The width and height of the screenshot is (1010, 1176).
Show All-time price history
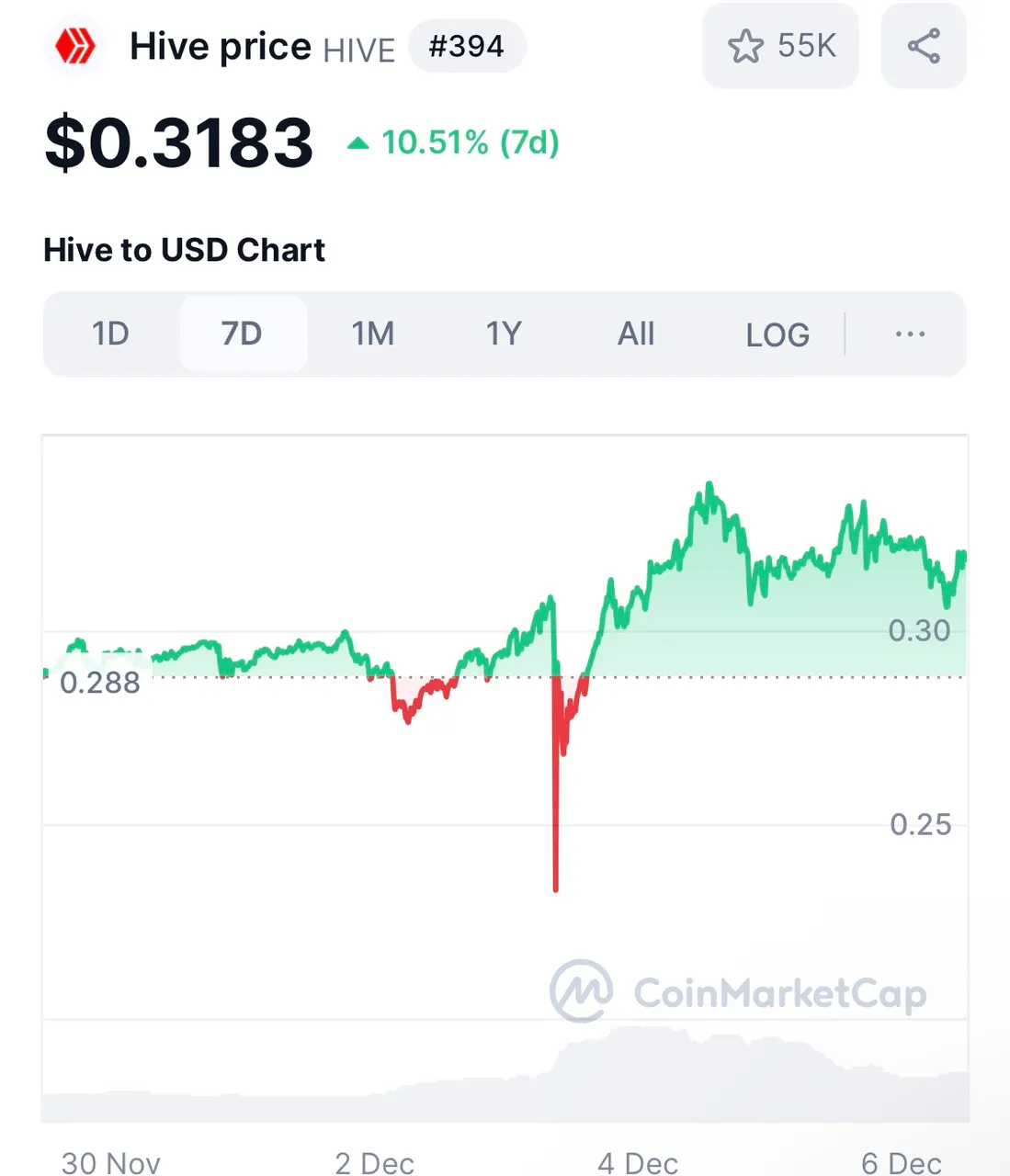(636, 334)
